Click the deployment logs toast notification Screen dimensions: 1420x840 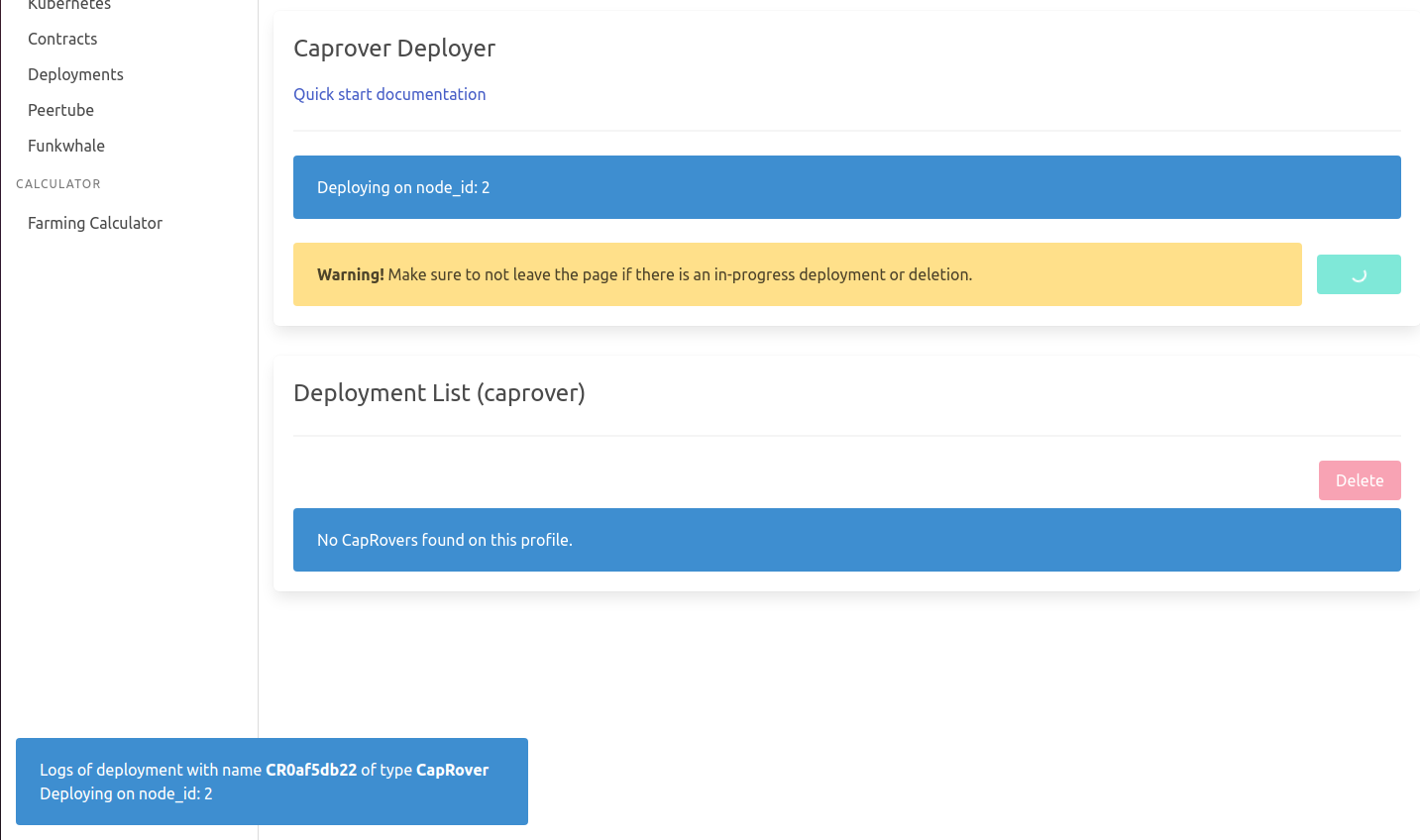tap(272, 782)
